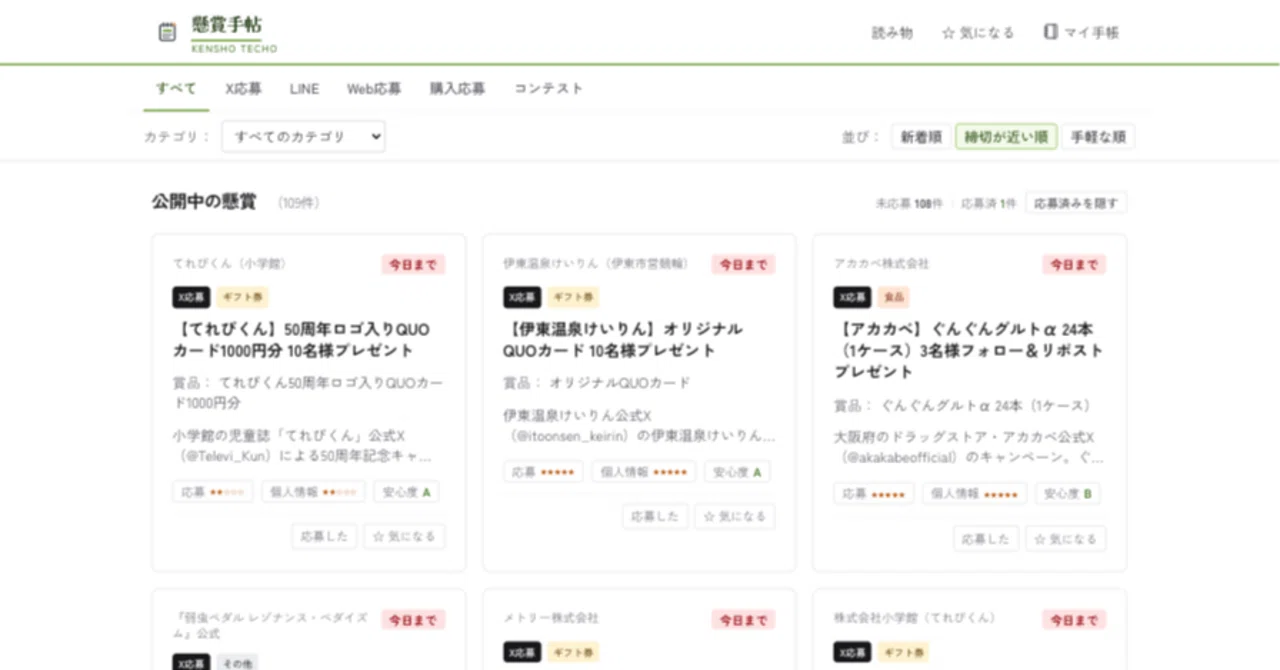This screenshot has width=1280, height=670.
Task: Click sponsor name メトリー株式会社
Action: pyautogui.click(x=551, y=618)
